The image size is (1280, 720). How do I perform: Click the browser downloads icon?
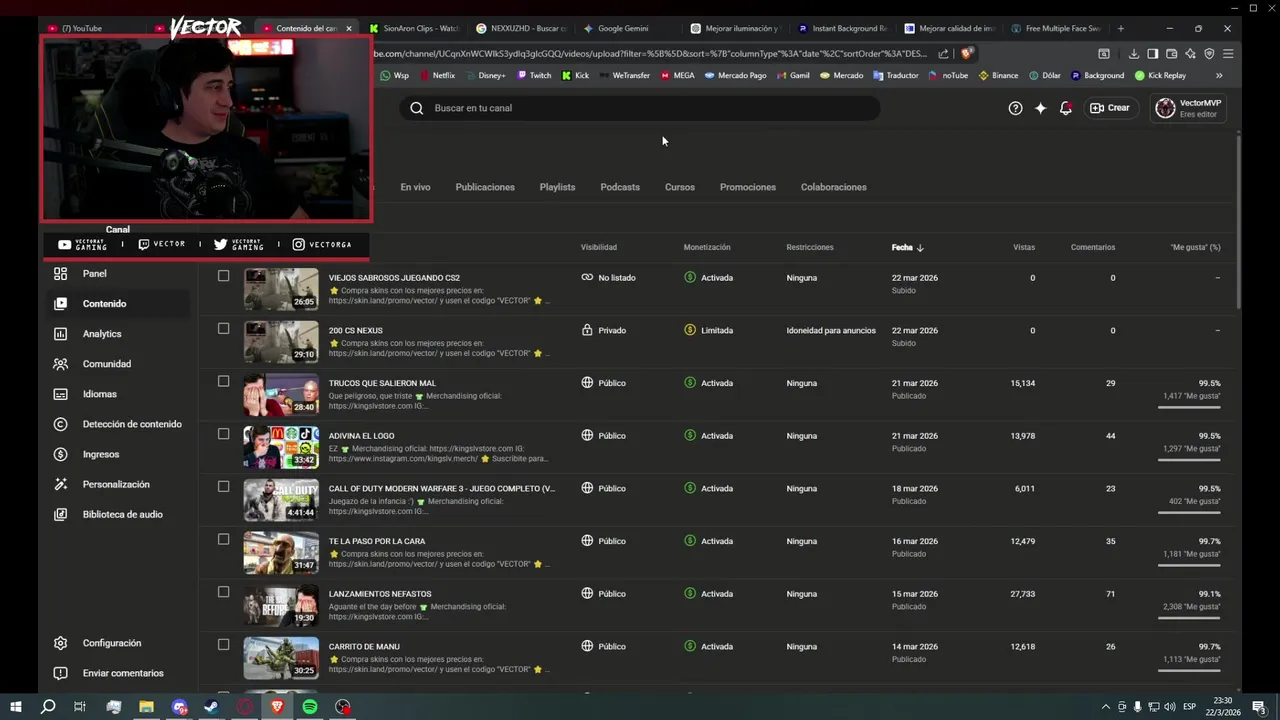[1134, 54]
